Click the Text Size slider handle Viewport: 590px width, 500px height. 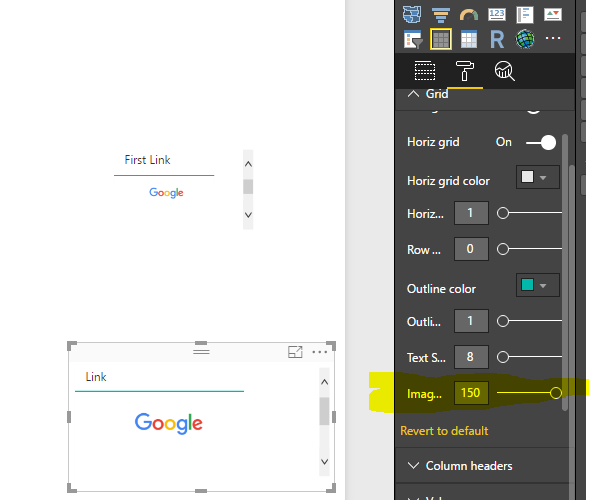[503, 357]
